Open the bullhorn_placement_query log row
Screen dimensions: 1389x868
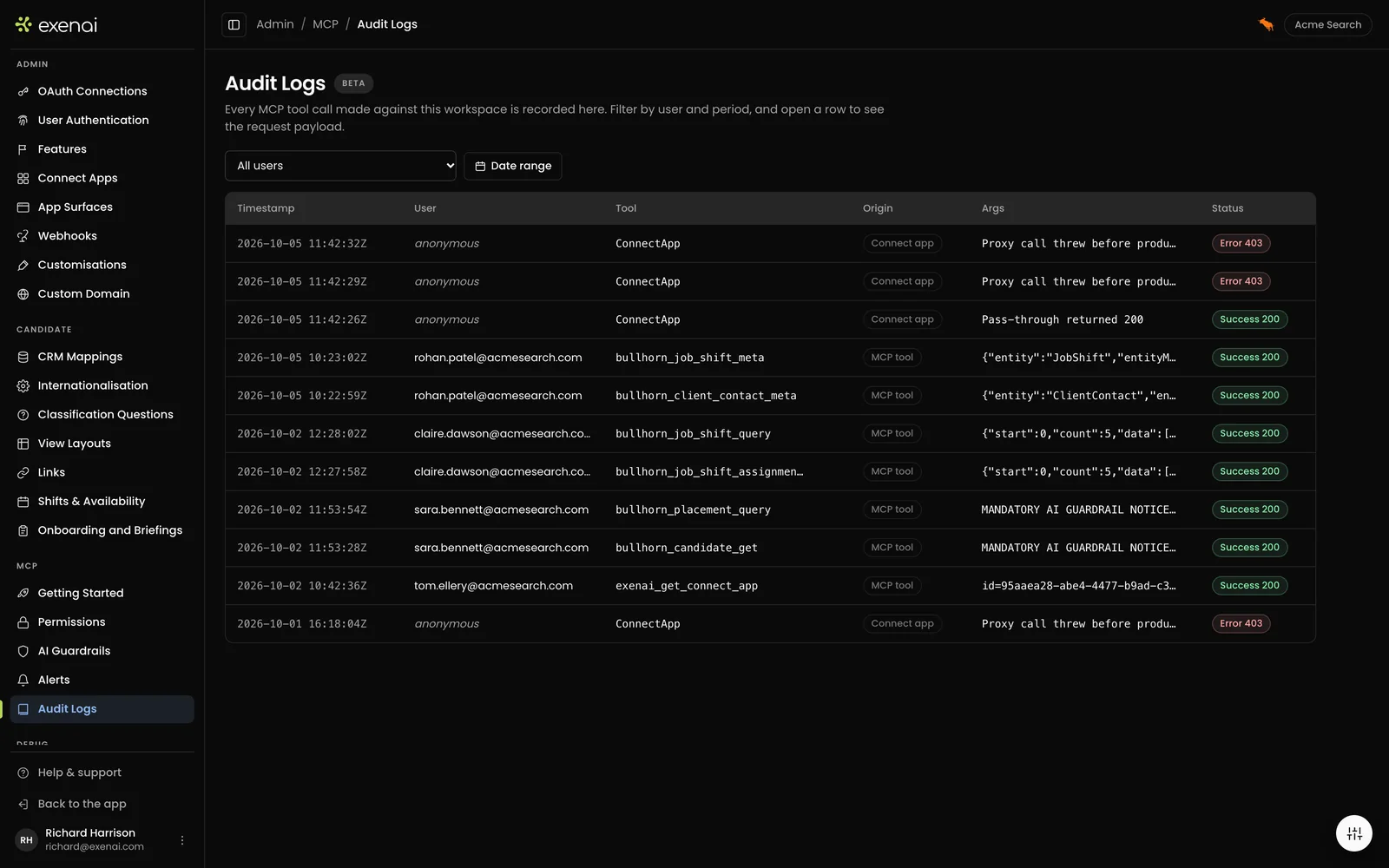(770, 510)
